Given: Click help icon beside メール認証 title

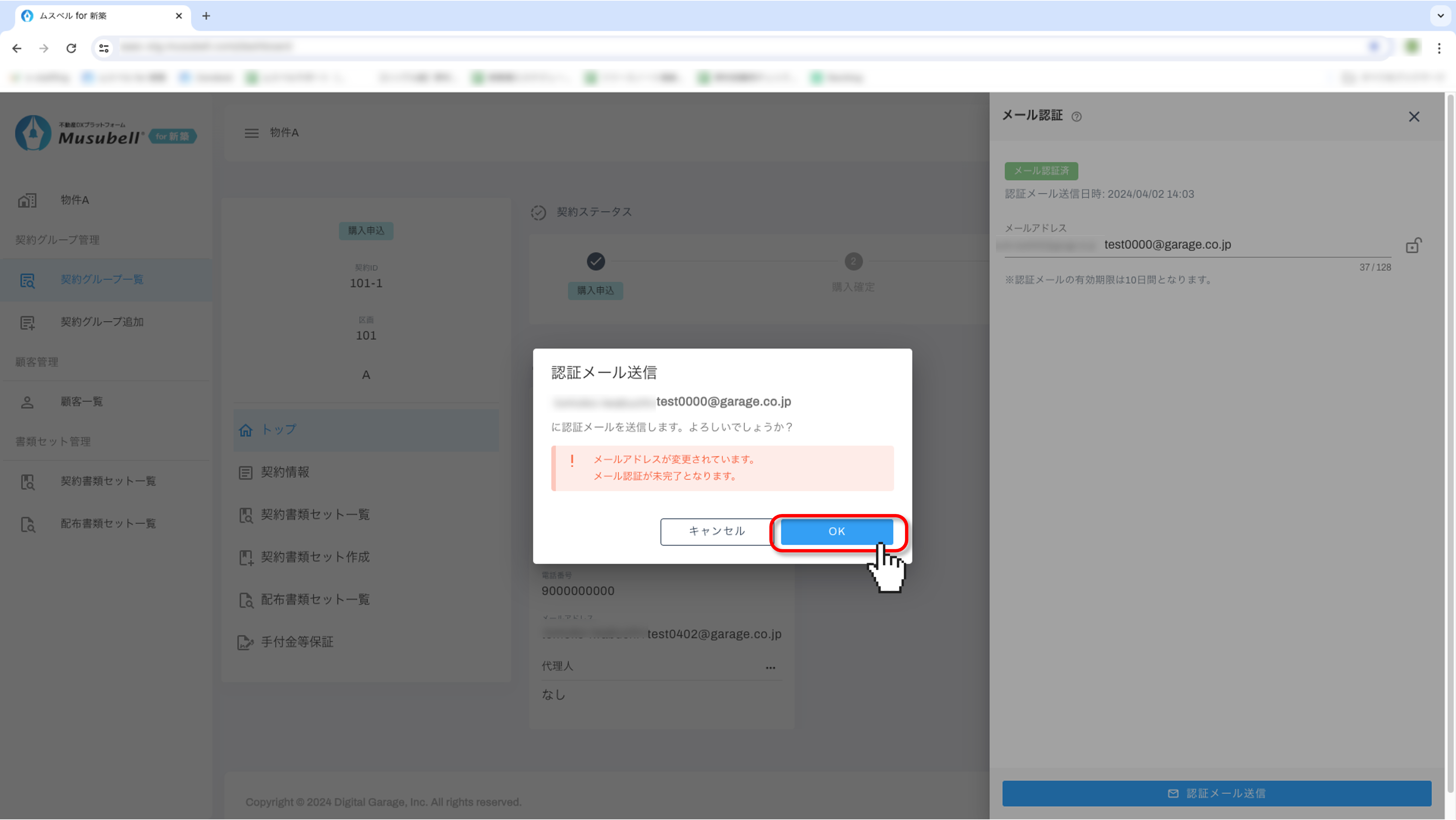Looking at the screenshot, I should (x=1076, y=117).
